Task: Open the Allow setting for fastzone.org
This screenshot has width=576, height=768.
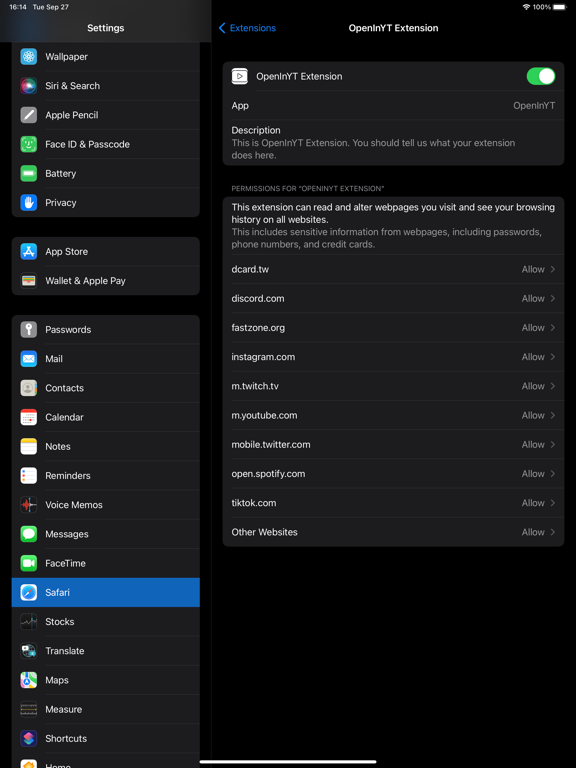Action: [x=393, y=328]
